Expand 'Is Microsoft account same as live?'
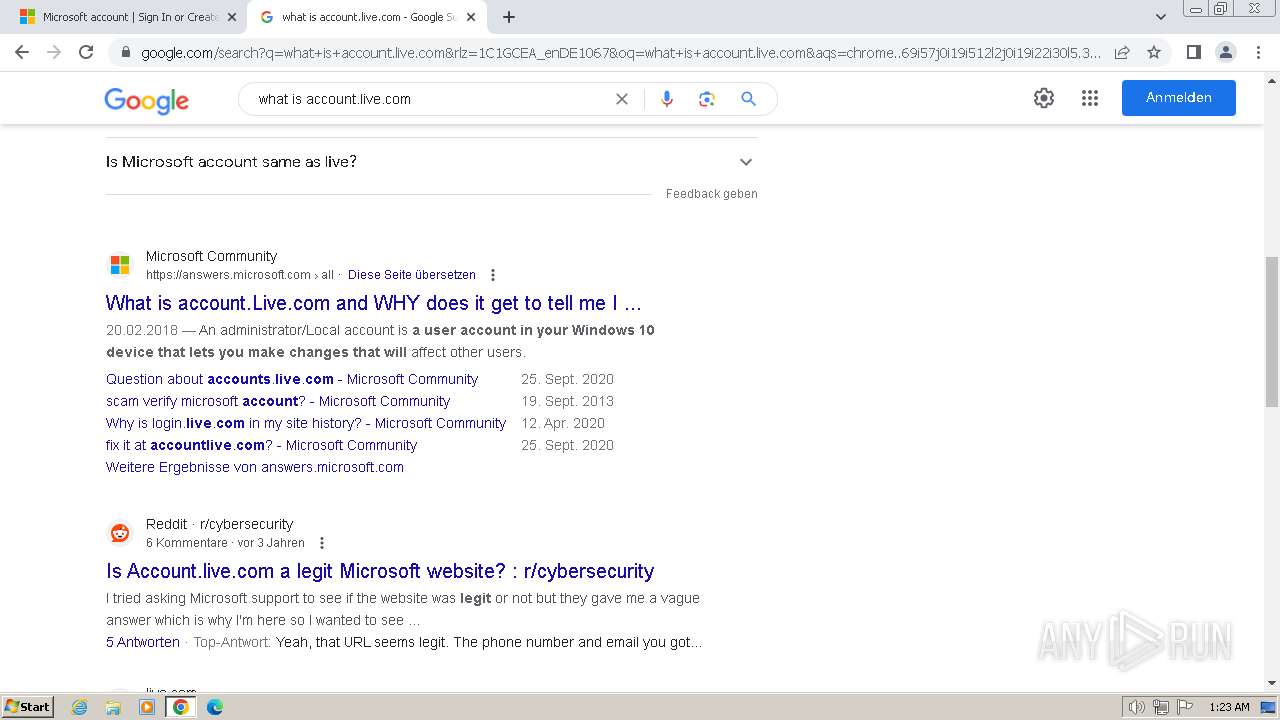The image size is (1280, 720). pos(431,161)
